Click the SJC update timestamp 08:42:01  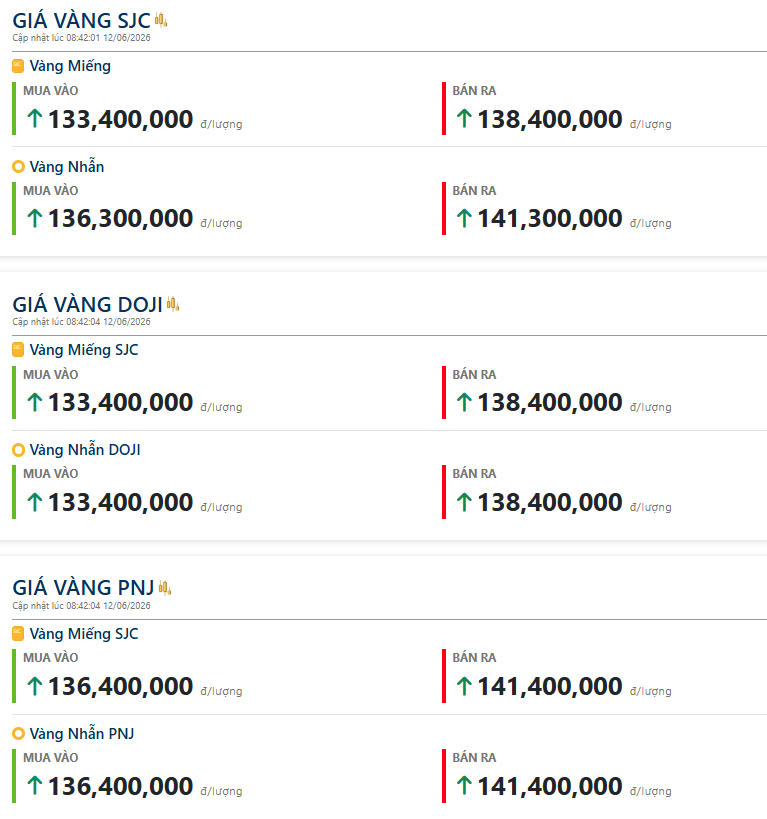pyautogui.click(x=82, y=38)
